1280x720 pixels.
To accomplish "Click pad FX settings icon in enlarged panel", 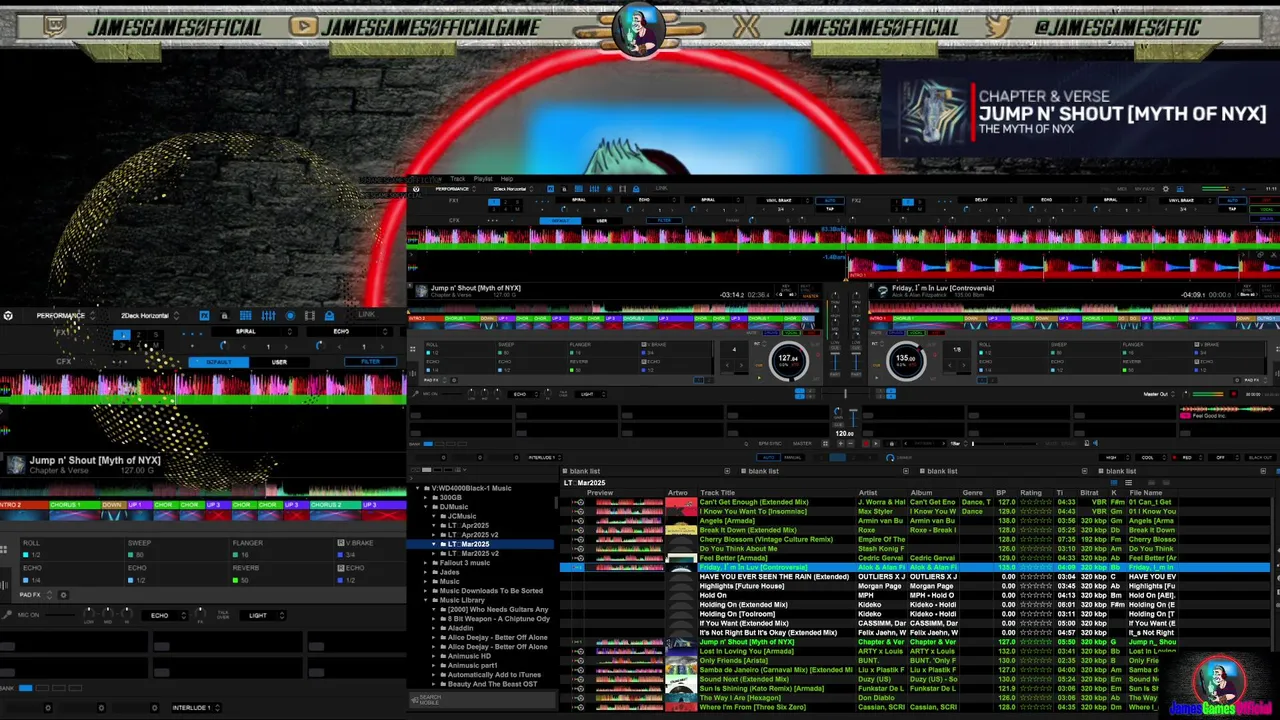I will [64, 595].
